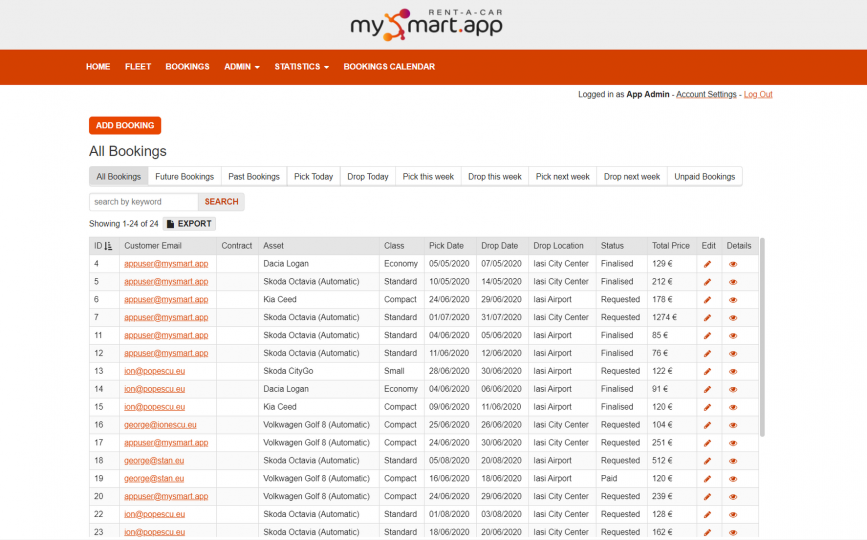Screen dimensions: 867x540
Task: View details eye icon for booking 16
Action: [x=733, y=425]
